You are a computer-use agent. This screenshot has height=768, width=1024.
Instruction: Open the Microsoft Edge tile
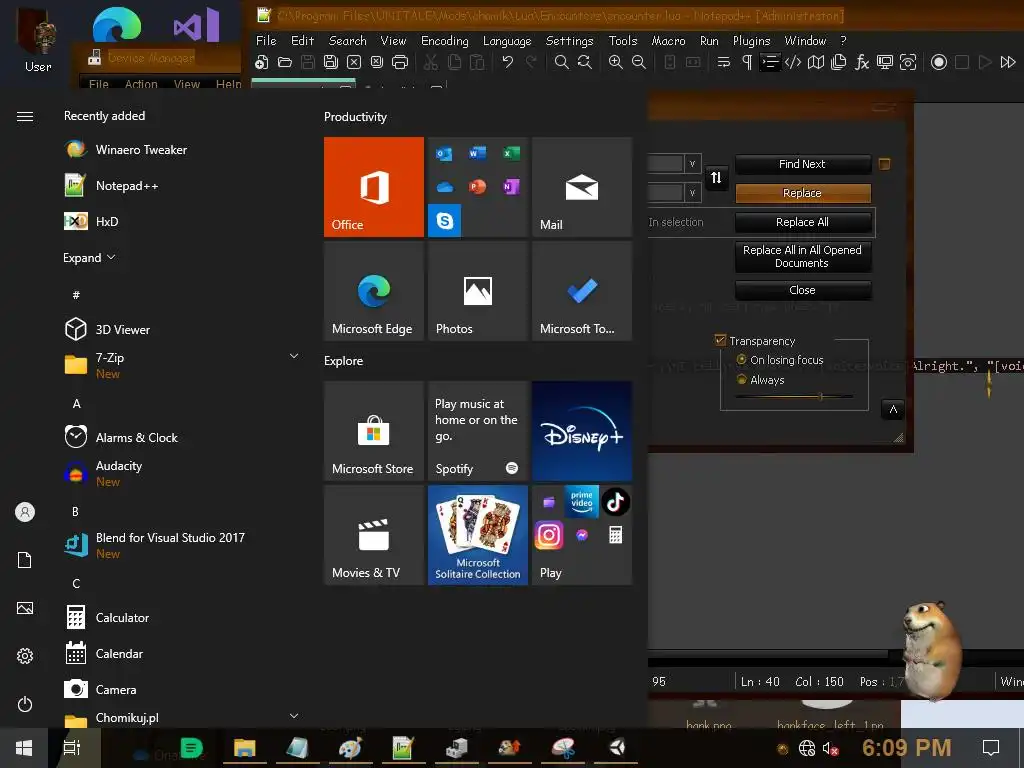tap(374, 291)
